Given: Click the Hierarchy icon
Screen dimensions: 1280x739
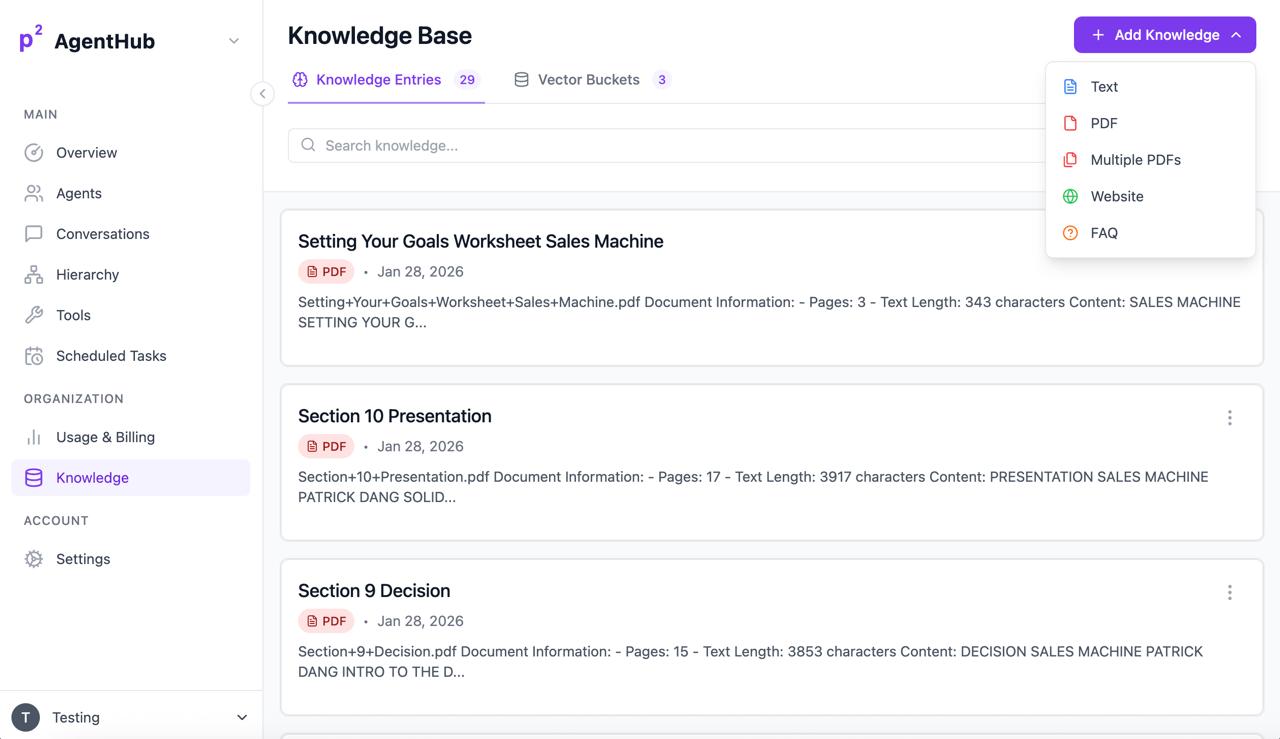Looking at the screenshot, I should point(34,274).
